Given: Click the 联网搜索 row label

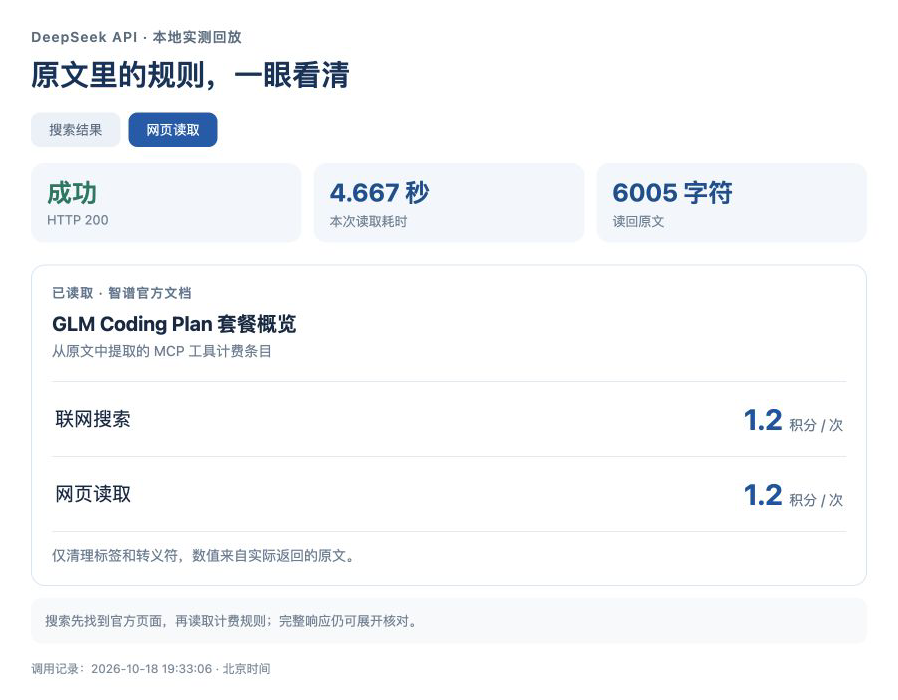Looking at the screenshot, I should pyautogui.click(x=93, y=419).
